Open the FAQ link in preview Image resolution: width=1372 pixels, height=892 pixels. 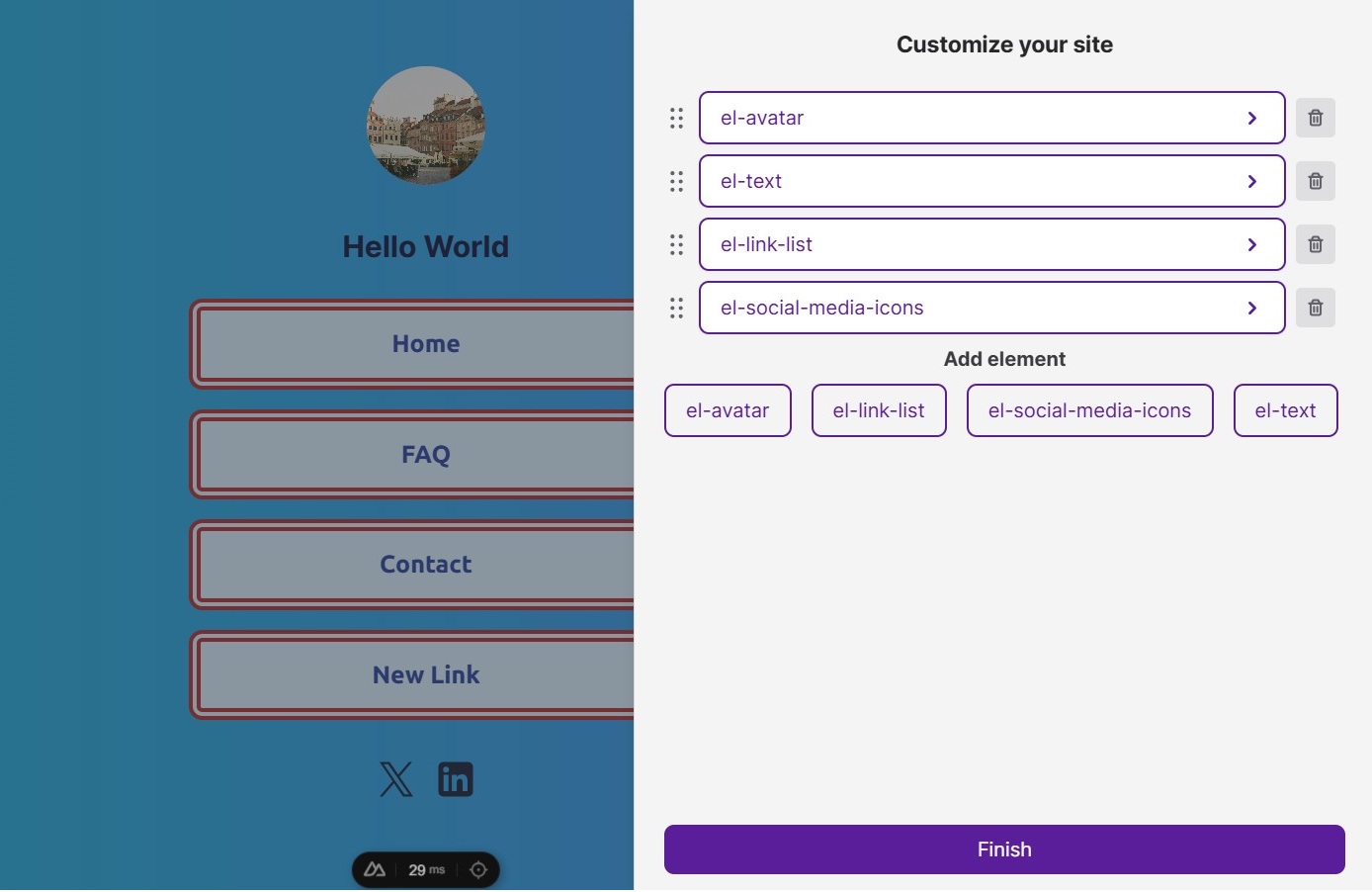pyautogui.click(x=426, y=455)
